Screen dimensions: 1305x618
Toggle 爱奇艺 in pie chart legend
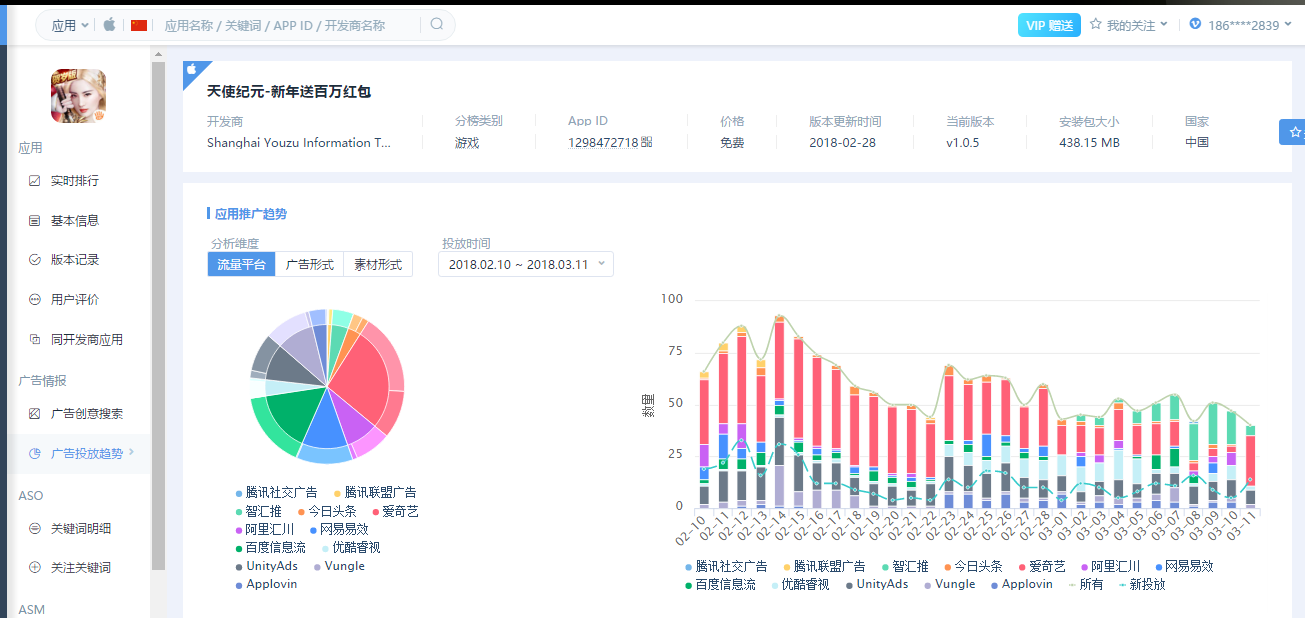tap(394, 511)
